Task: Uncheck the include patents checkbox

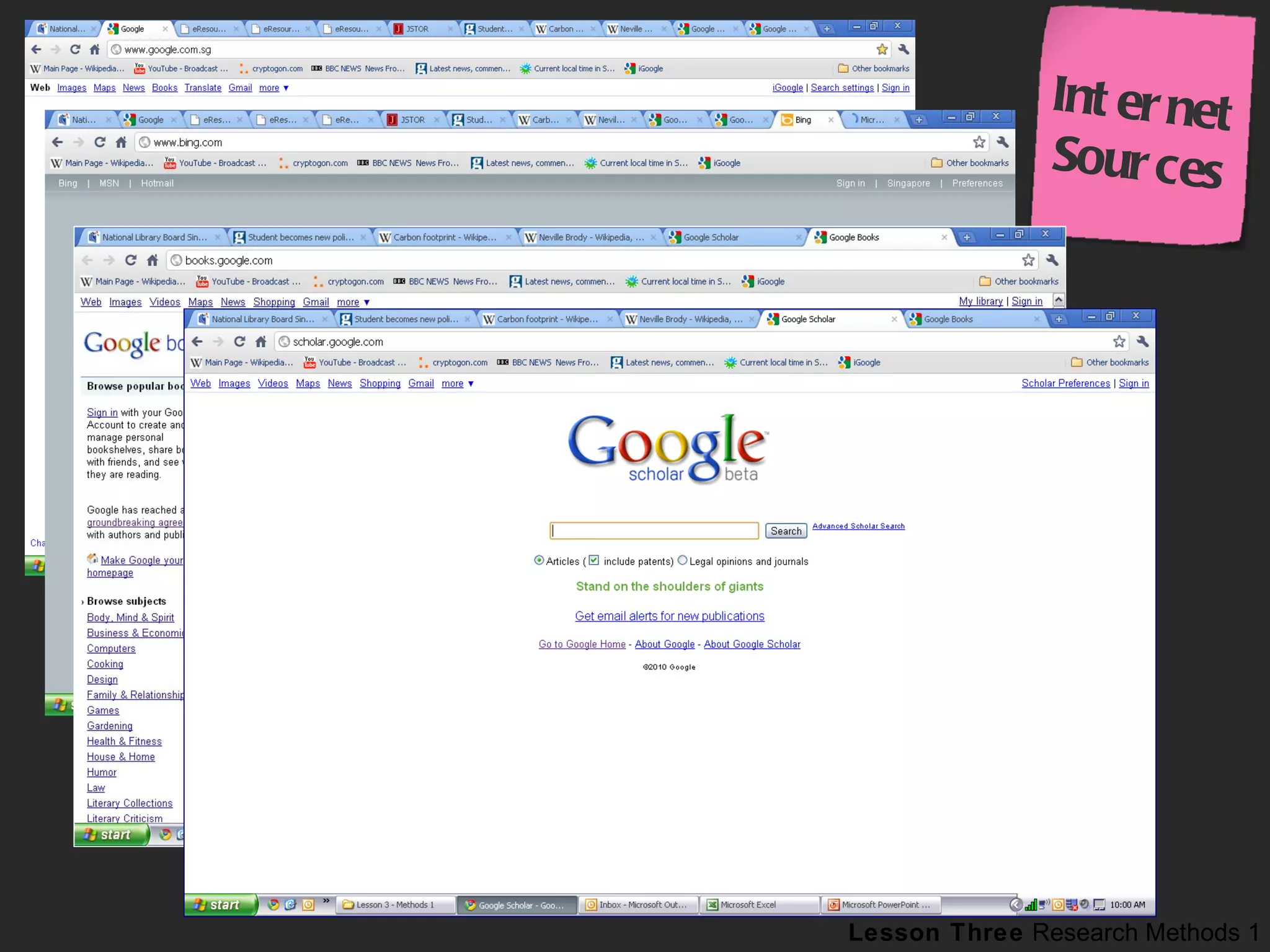Action: [x=593, y=560]
